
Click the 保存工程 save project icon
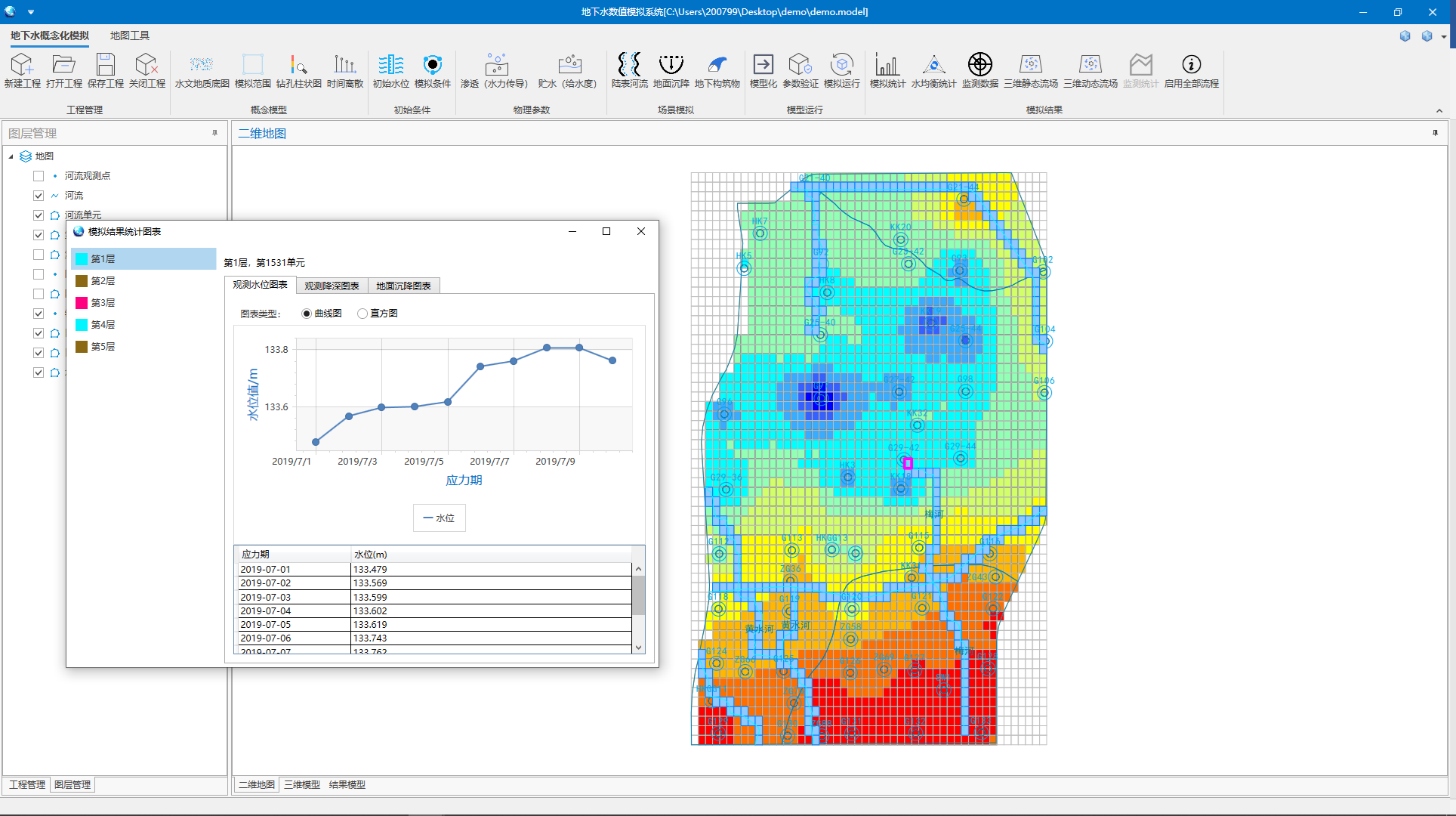(x=105, y=66)
